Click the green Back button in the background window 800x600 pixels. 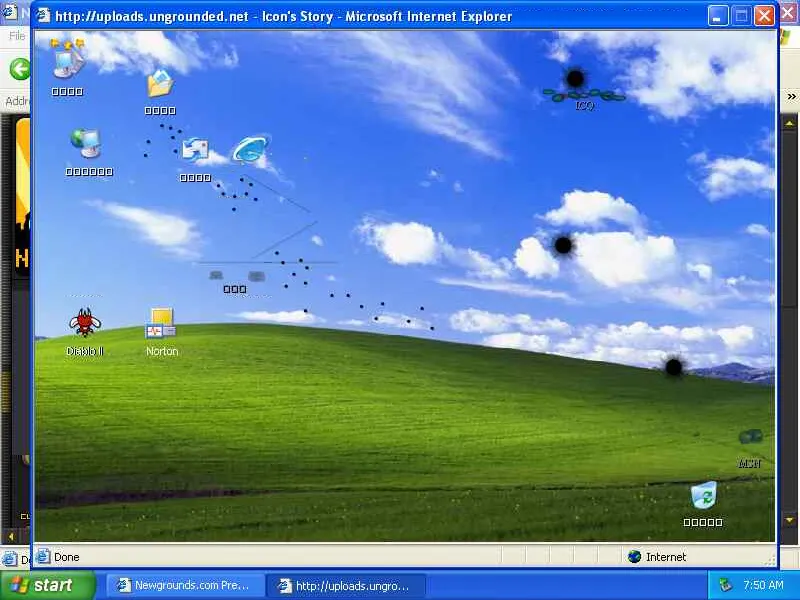[x=20, y=69]
